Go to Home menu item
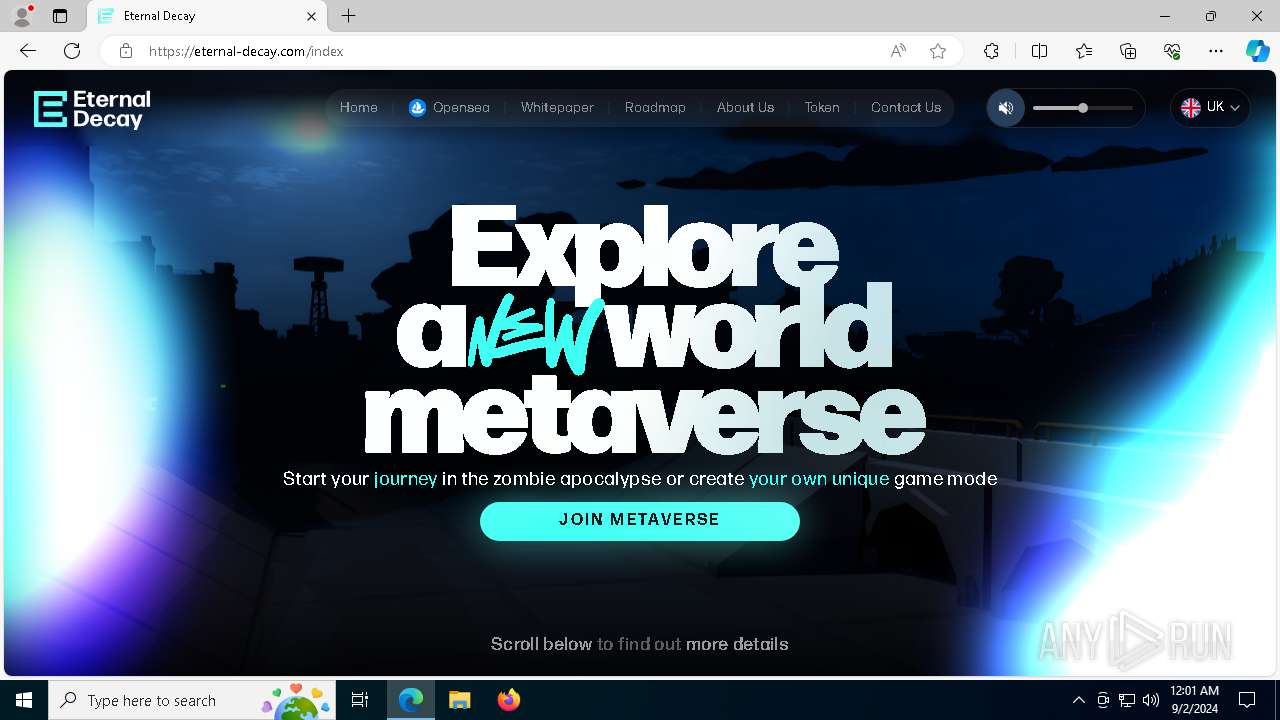Screen dimensions: 1280x720 (359, 108)
